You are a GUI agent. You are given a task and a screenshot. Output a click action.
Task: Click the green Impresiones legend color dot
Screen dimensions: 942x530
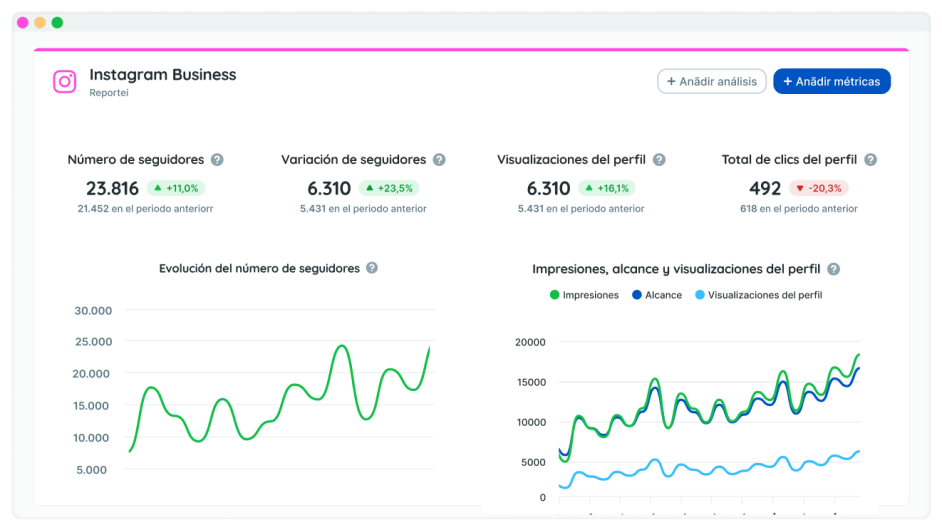coord(554,295)
